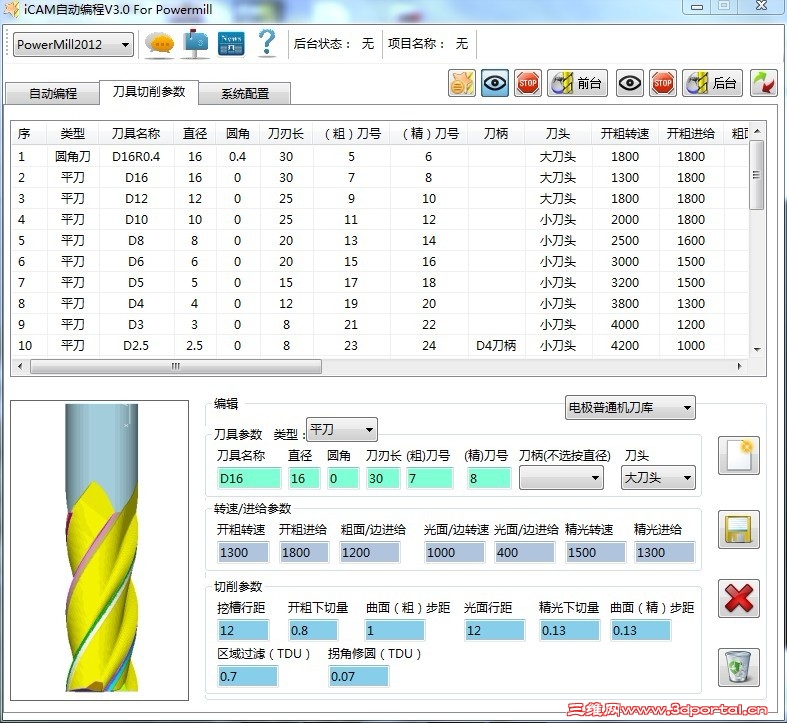Open the 刀头 大刀头 dropdown
This screenshot has width=787, height=723.
tap(658, 477)
